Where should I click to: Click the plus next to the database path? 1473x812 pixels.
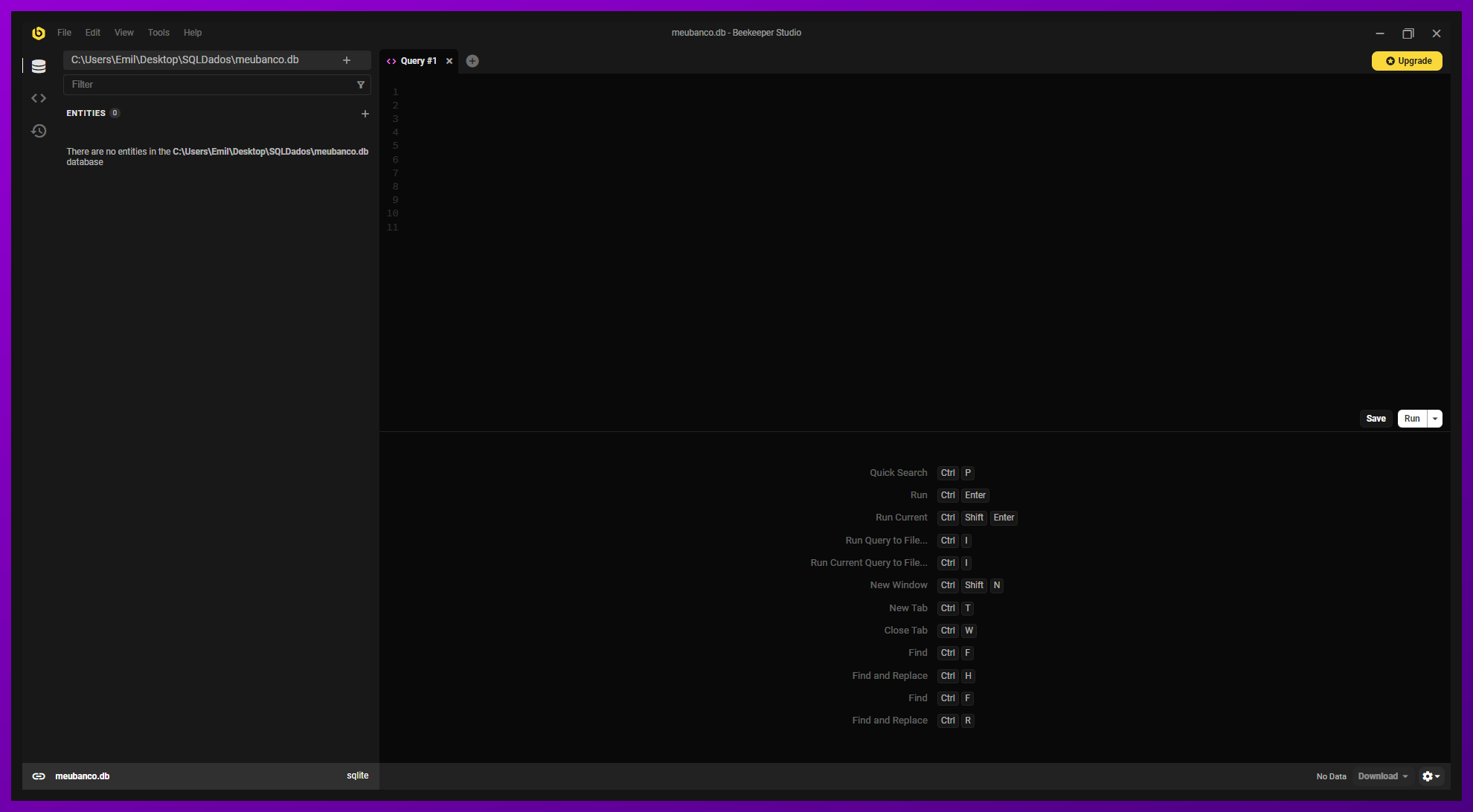click(347, 60)
